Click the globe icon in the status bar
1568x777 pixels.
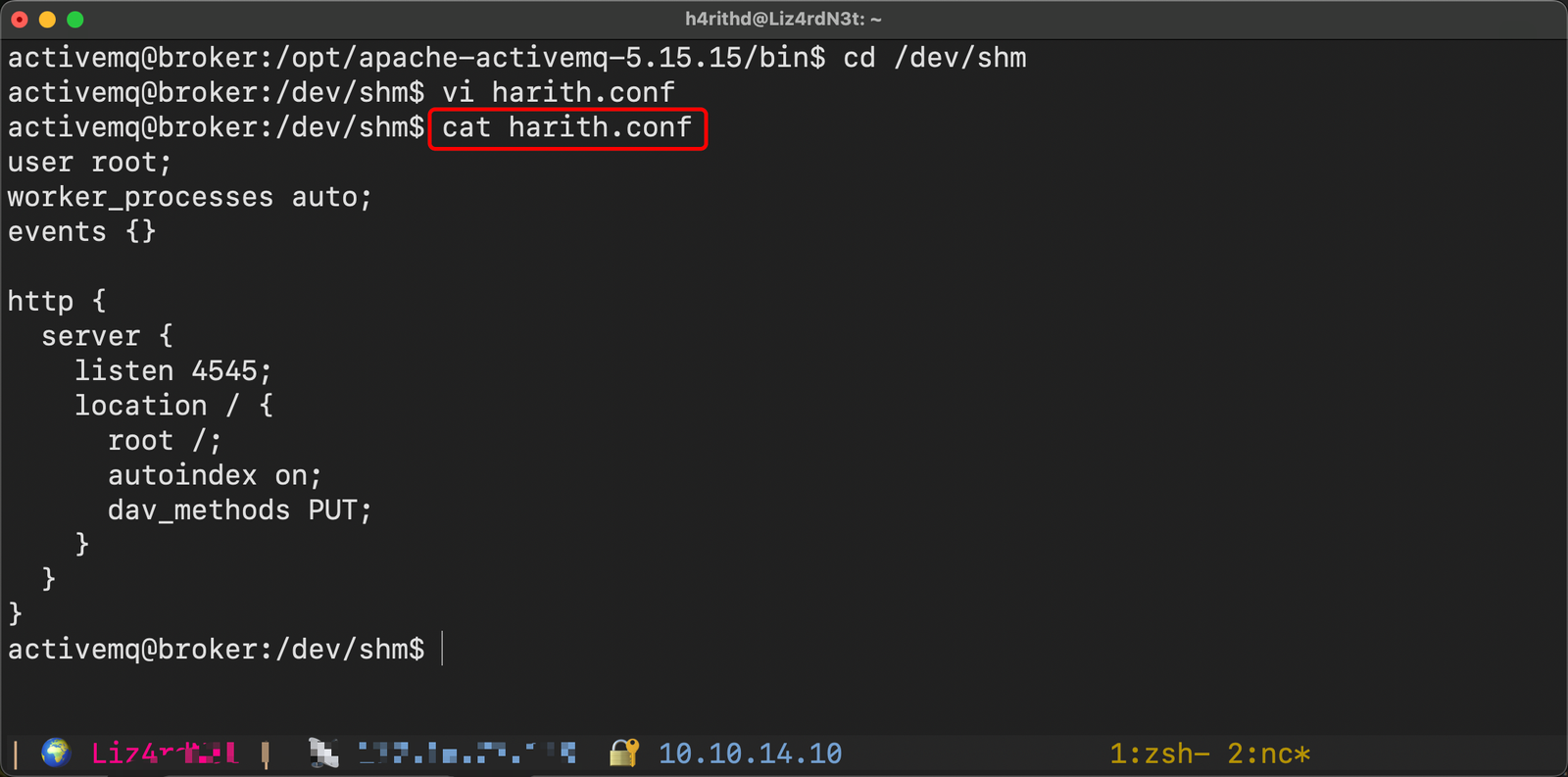pyautogui.click(x=56, y=753)
